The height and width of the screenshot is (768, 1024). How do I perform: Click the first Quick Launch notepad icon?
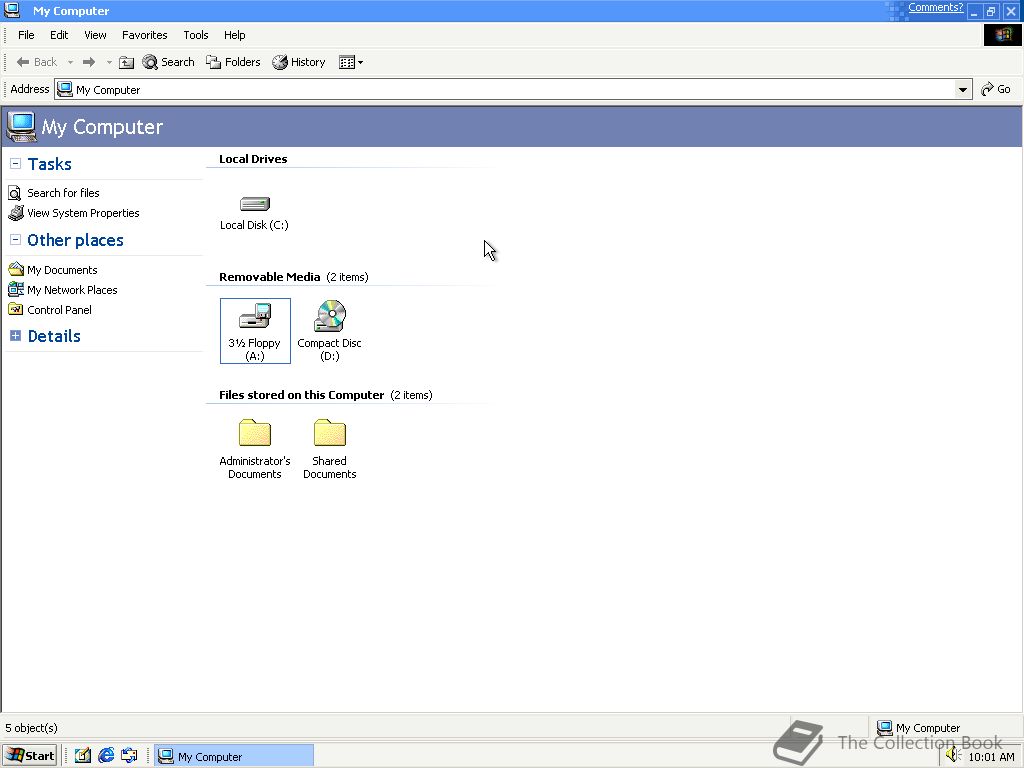(x=82, y=756)
